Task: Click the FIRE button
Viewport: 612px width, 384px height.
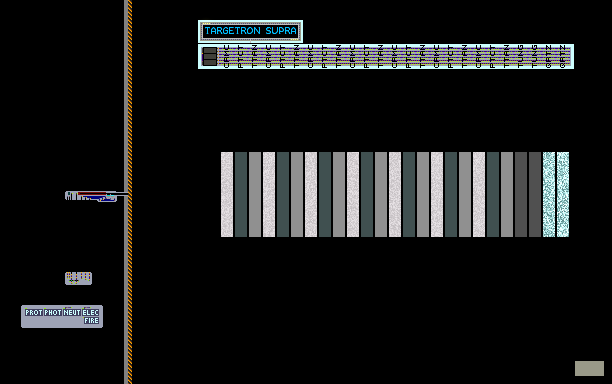Action: 91,321
